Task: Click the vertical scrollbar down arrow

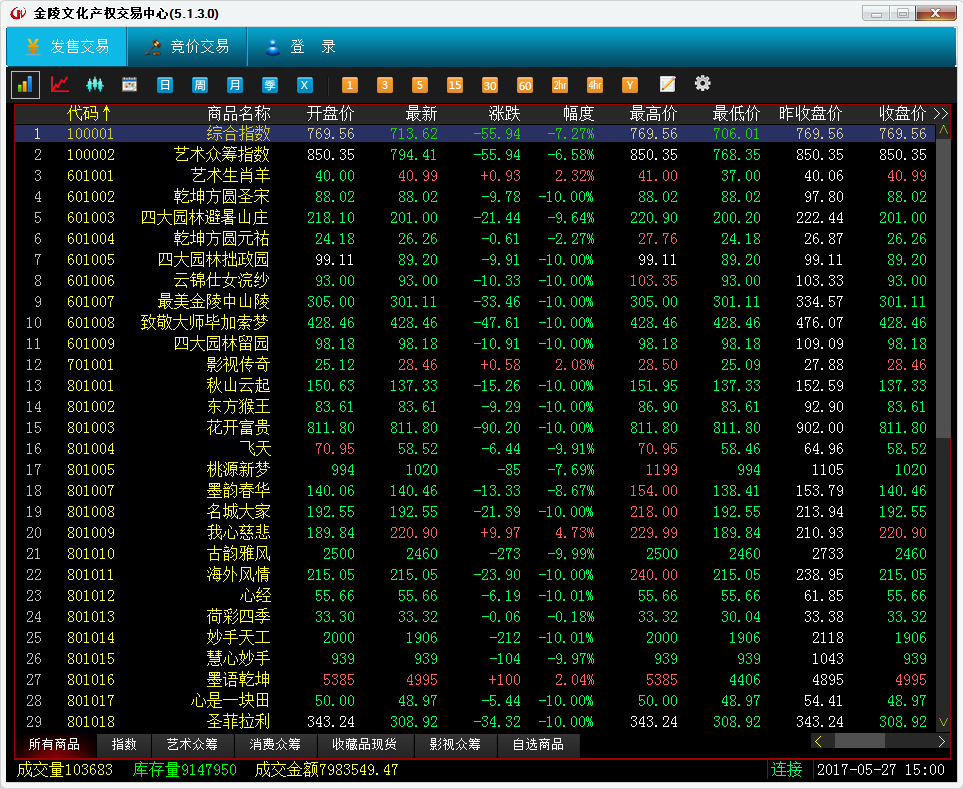Action: 943,721
